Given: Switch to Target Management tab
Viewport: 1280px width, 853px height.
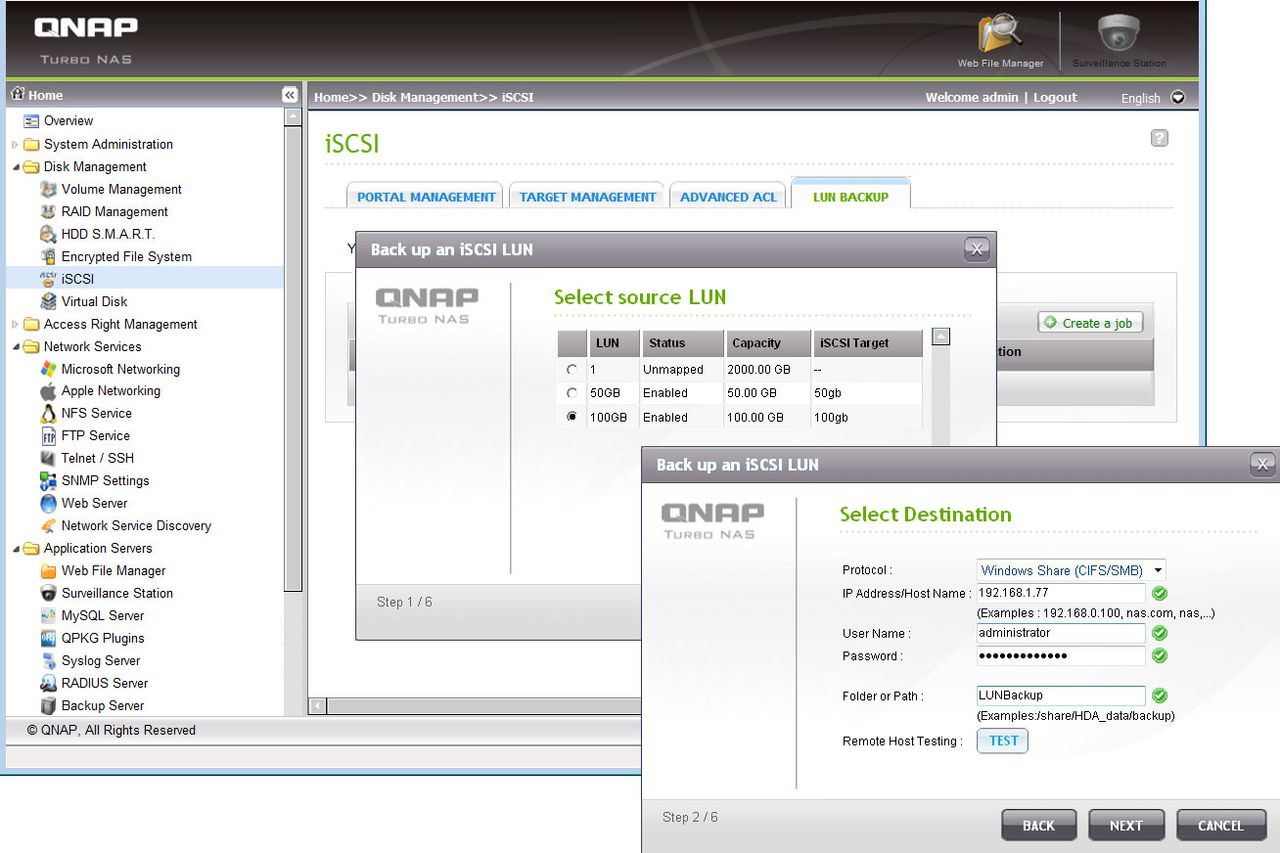Looking at the screenshot, I should (x=587, y=197).
